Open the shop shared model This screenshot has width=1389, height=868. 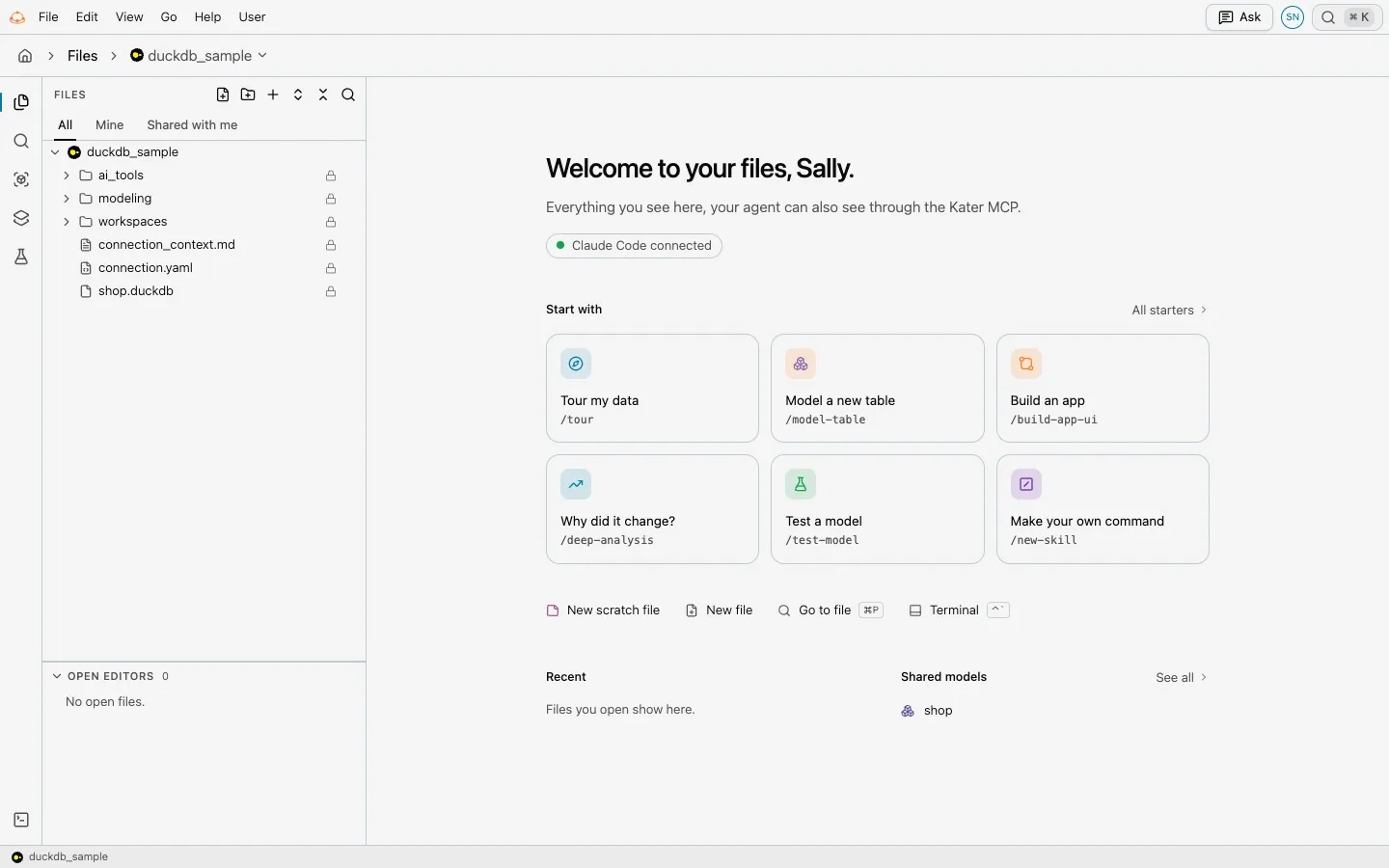coord(927,711)
